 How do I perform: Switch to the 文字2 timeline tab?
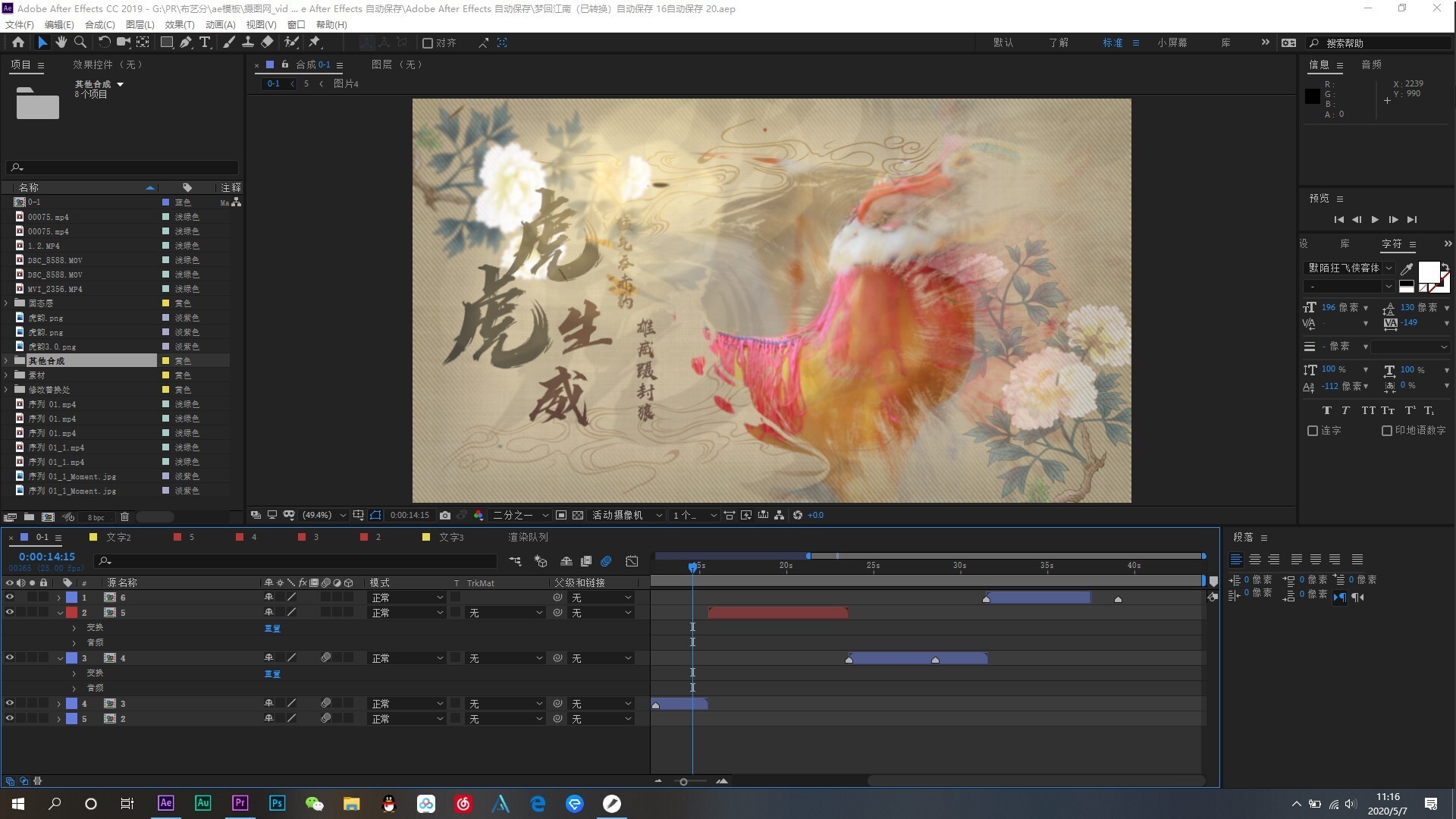pos(118,538)
